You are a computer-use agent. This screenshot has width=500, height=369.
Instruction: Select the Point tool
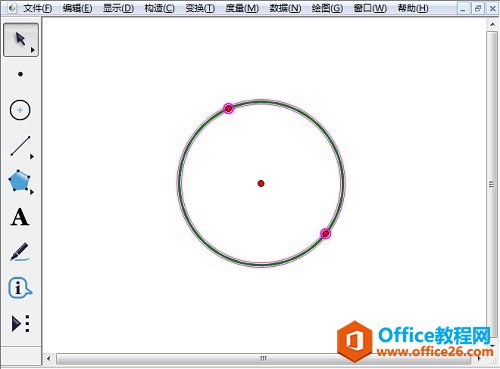pyautogui.click(x=20, y=74)
